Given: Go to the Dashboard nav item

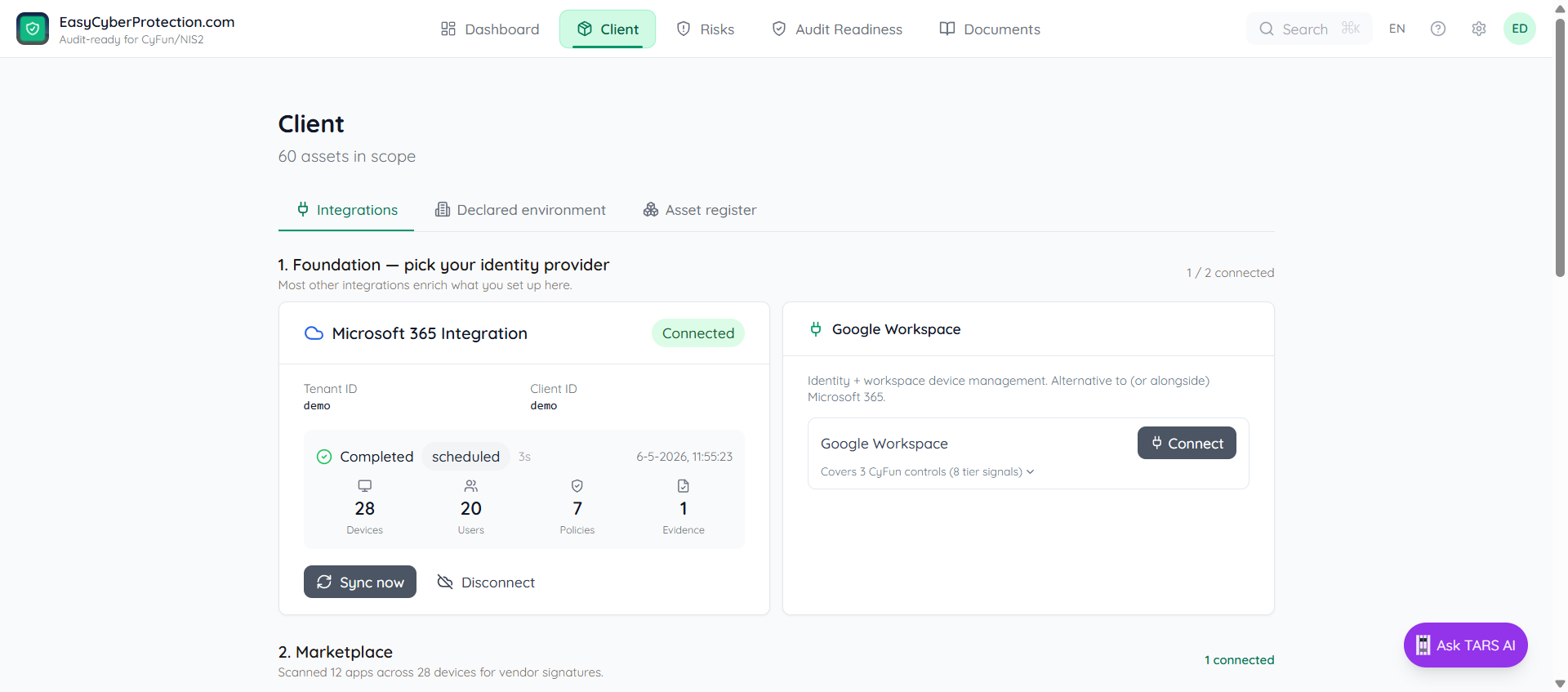Looking at the screenshot, I should [x=490, y=29].
